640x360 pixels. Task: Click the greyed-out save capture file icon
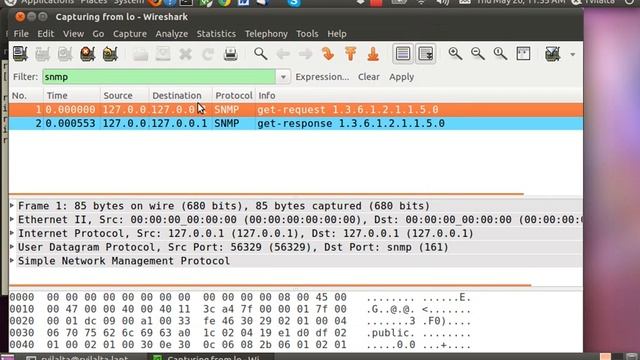coord(163,54)
